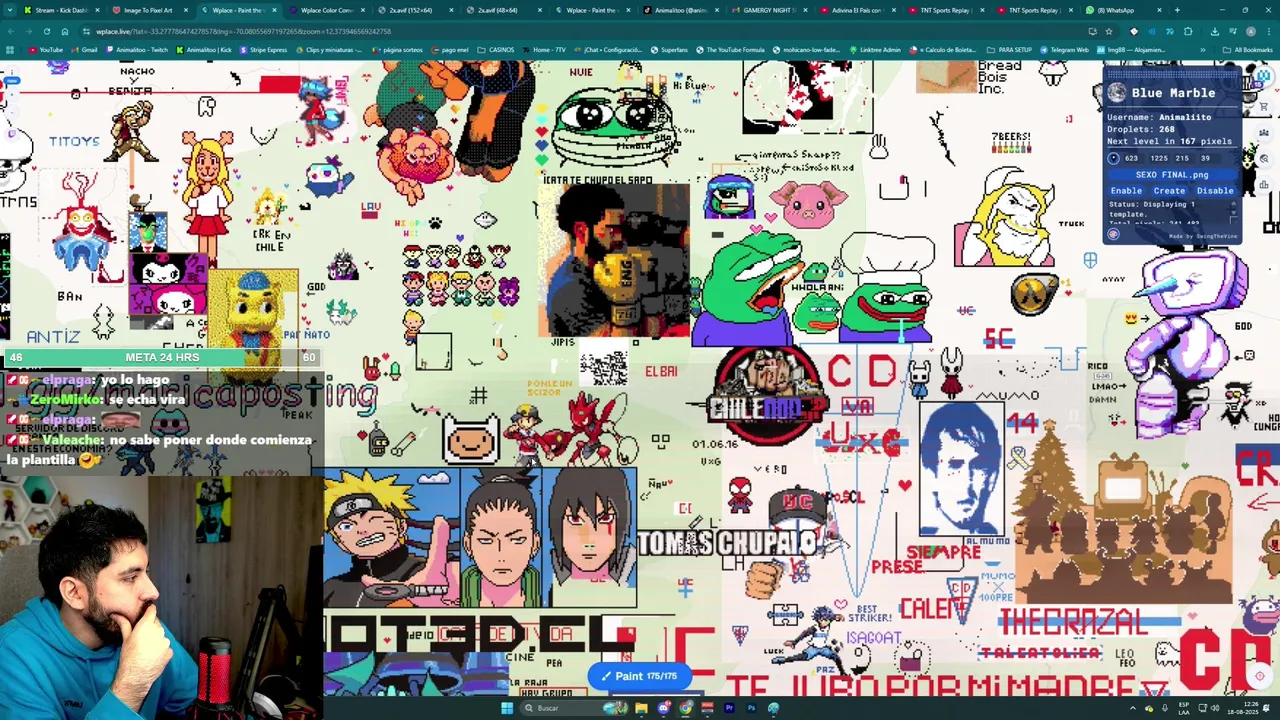Screen dimensions: 1280x720
Task: Click Create in Blue Marble panel
Action: click(1169, 191)
